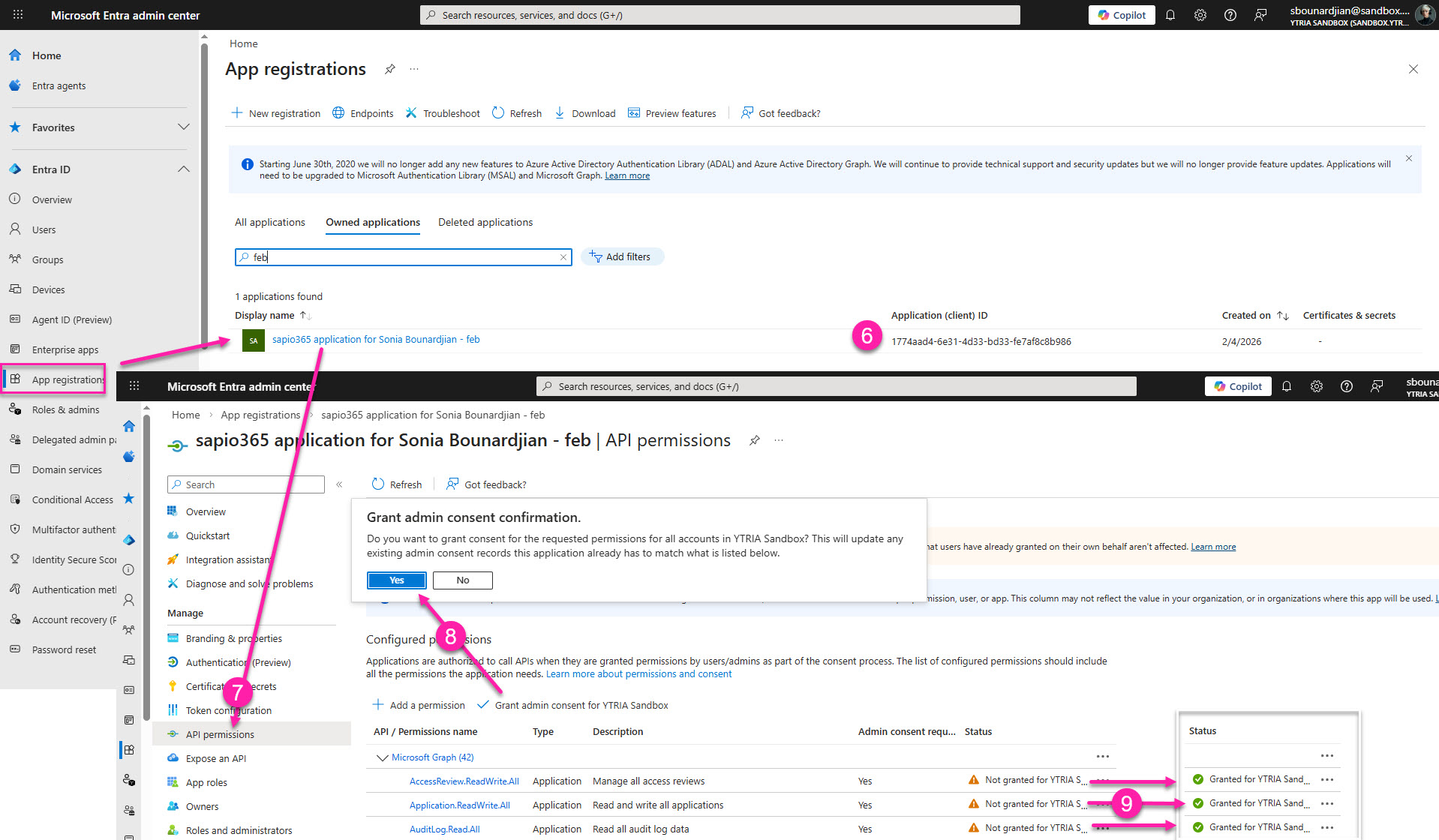The height and width of the screenshot is (840, 1439).
Task: Collapse the Entra ID navigation section
Action: (x=183, y=169)
